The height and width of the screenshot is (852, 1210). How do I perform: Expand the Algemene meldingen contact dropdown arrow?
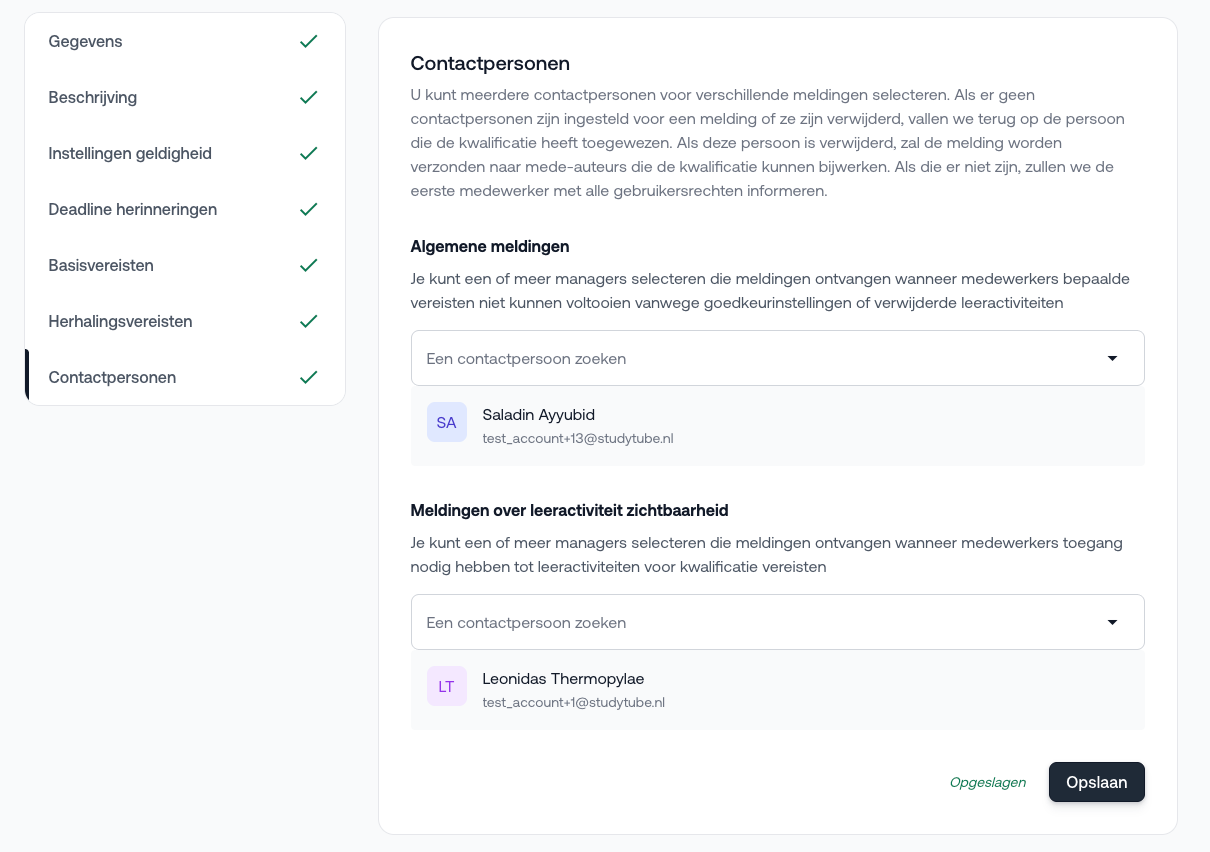click(1112, 358)
